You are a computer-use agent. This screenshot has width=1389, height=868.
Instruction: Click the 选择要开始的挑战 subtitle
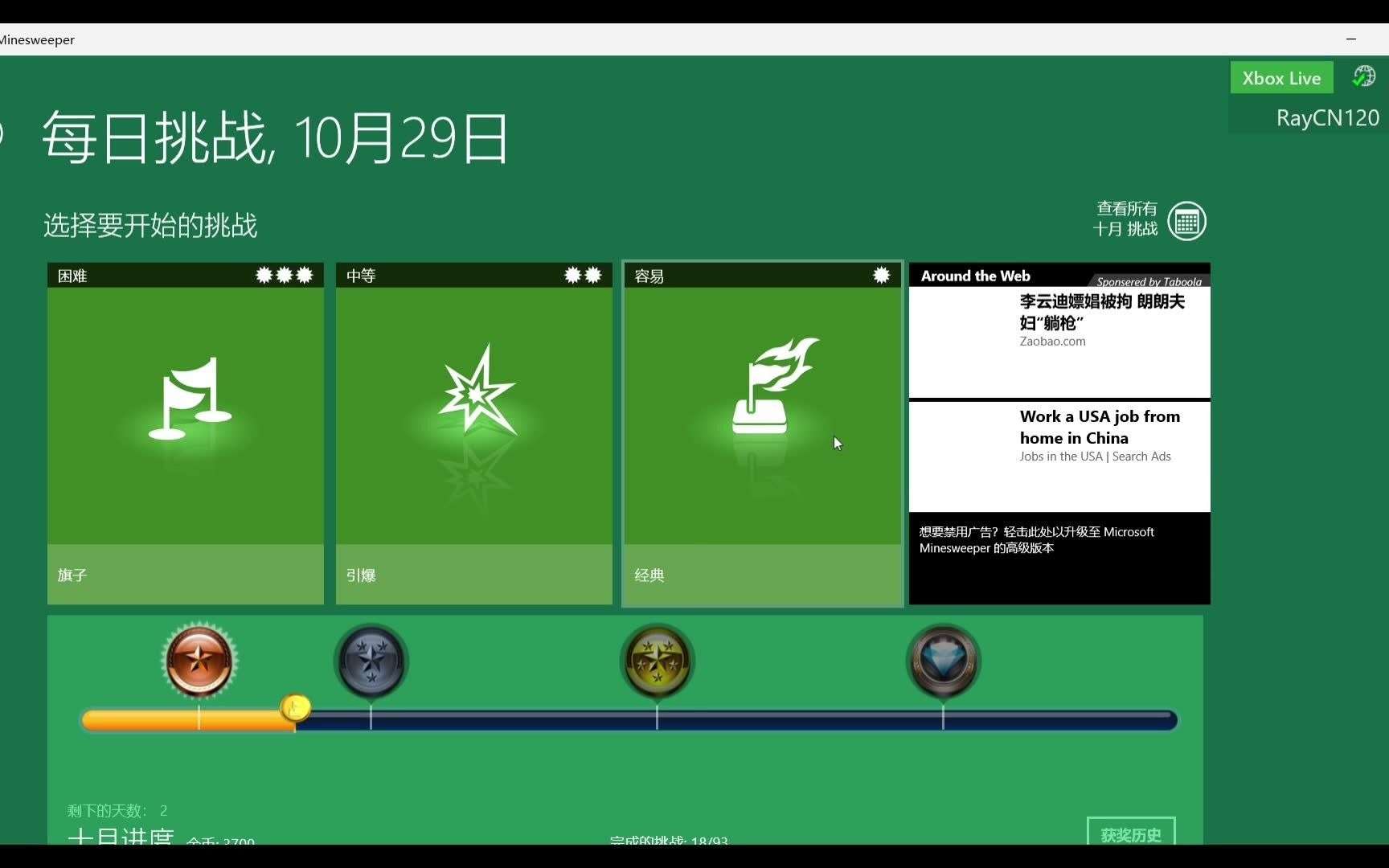click(x=150, y=225)
